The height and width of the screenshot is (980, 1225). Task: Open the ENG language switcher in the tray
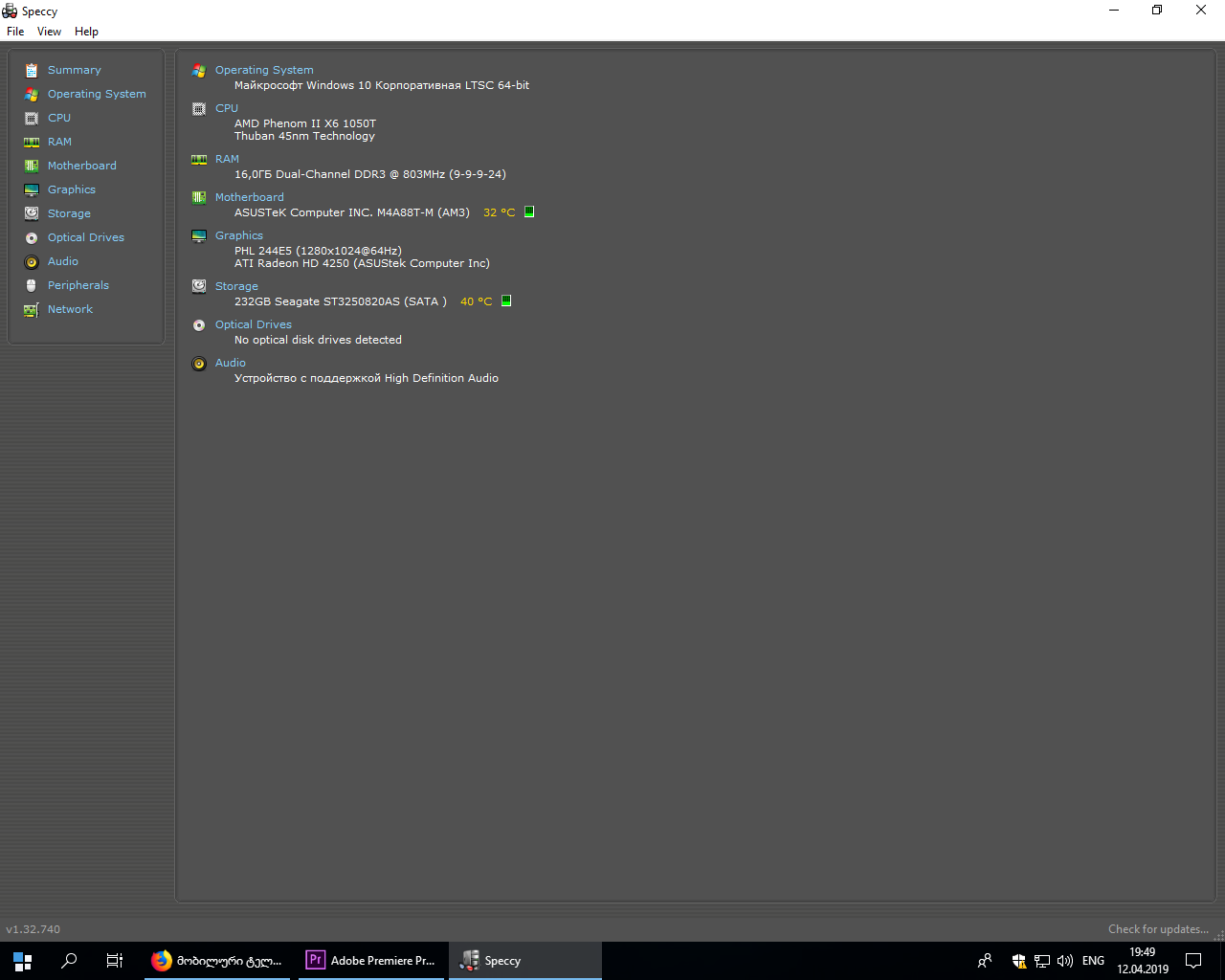pos(1093,961)
